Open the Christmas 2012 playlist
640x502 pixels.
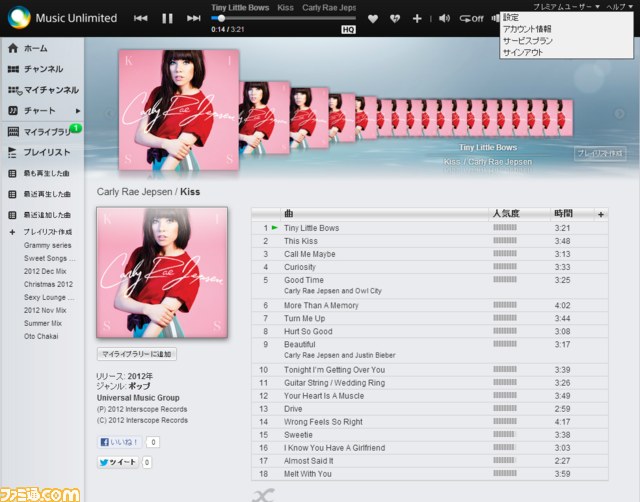tap(48, 284)
